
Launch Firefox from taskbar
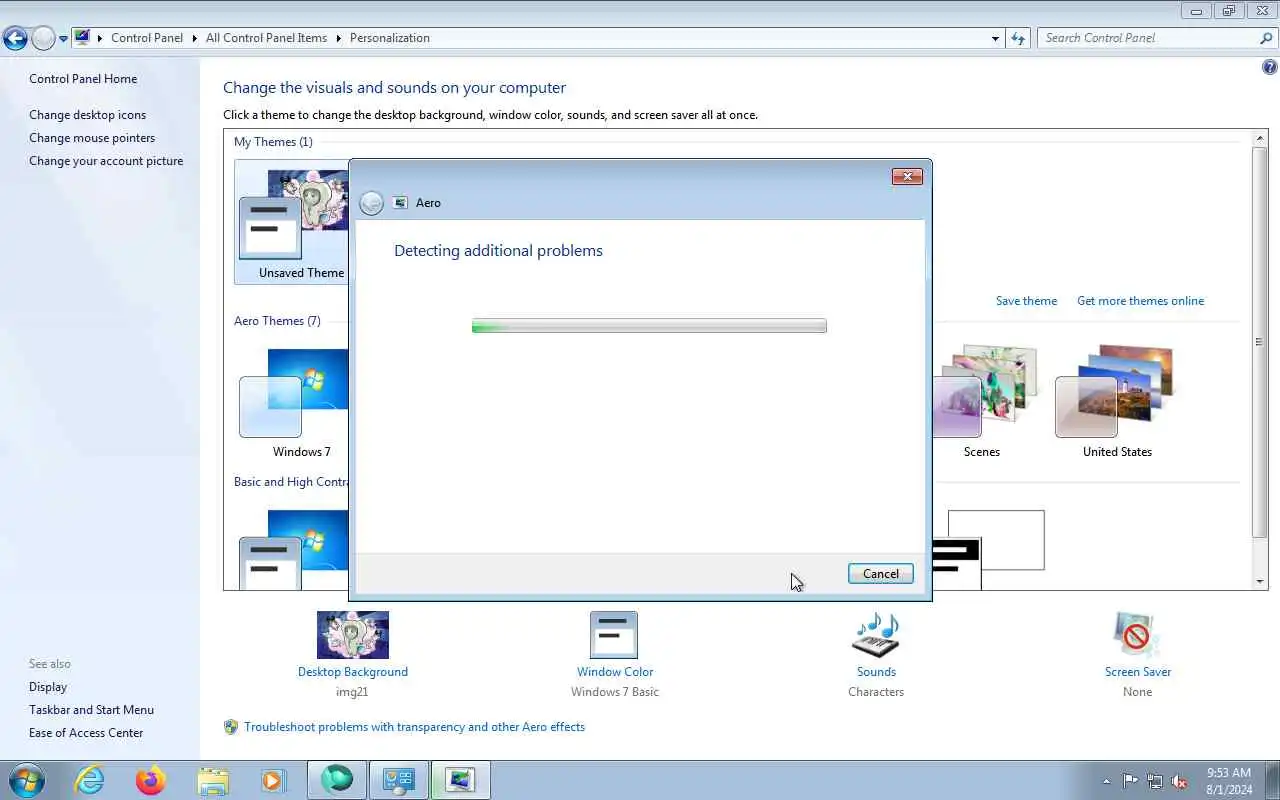coord(151,780)
